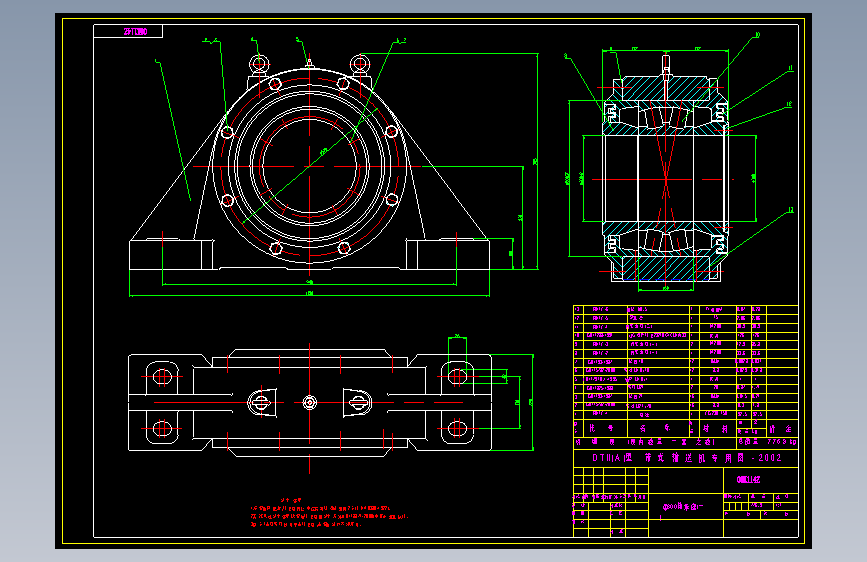Screen dimensions: 867x562
Task: Click part balloon number 10 in section view
Action: pyautogui.click(x=757, y=35)
